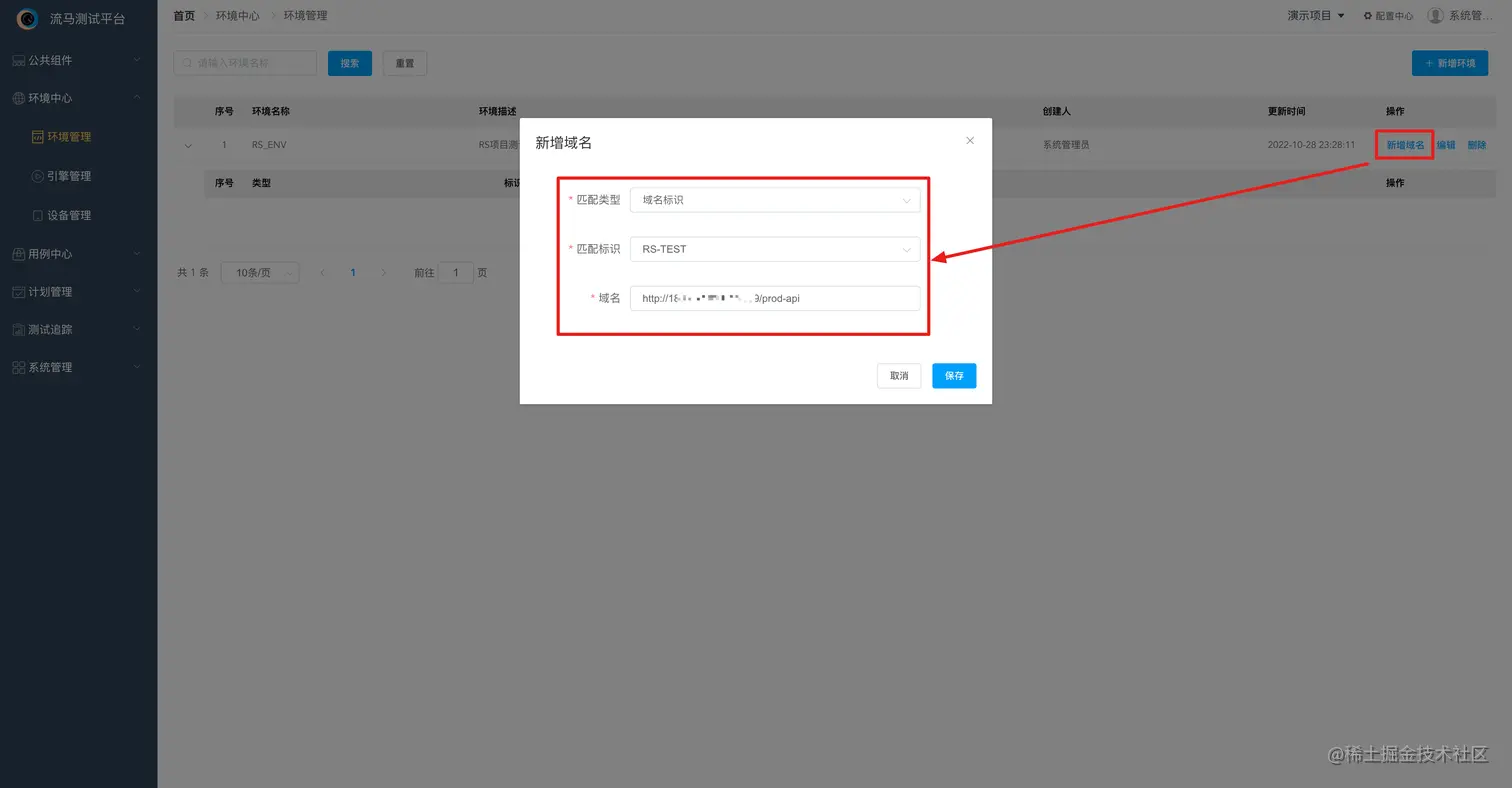Collapse the 环境中心 menu
Image resolution: width=1512 pixels, height=788 pixels.
click(x=137, y=98)
